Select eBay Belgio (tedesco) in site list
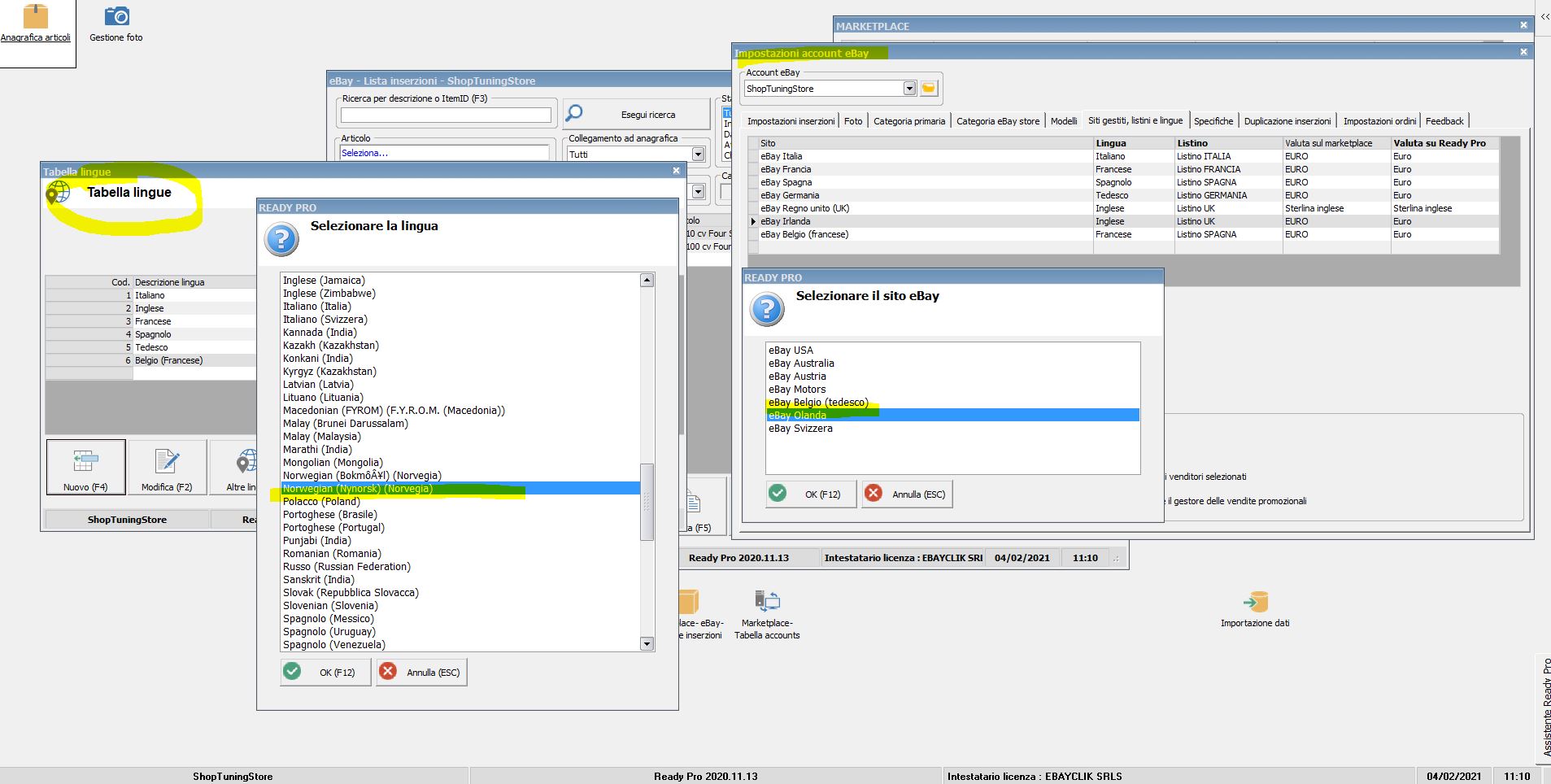The image size is (1551, 784). (952, 403)
